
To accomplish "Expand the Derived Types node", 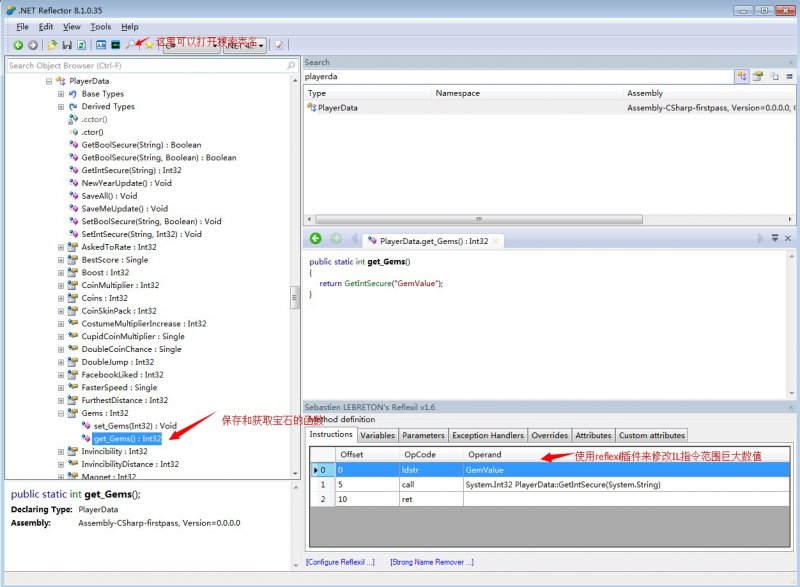I will tap(61, 107).
